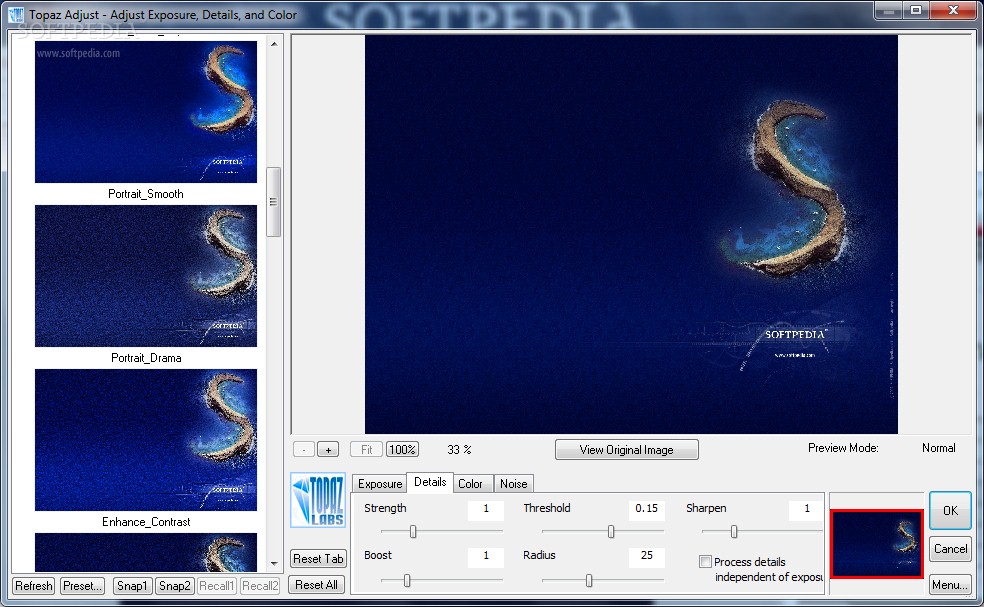
Task: Set zoom to 100%
Action: 402,449
